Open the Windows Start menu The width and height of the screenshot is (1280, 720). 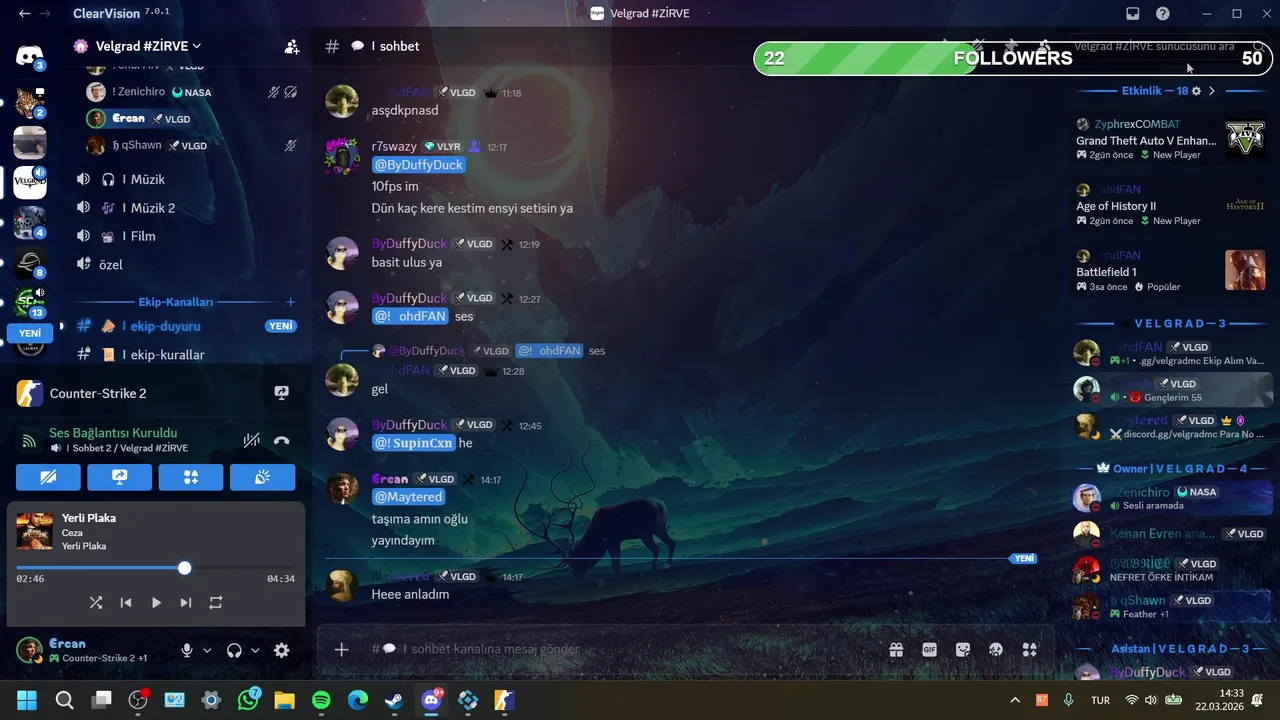[x=27, y=700]
